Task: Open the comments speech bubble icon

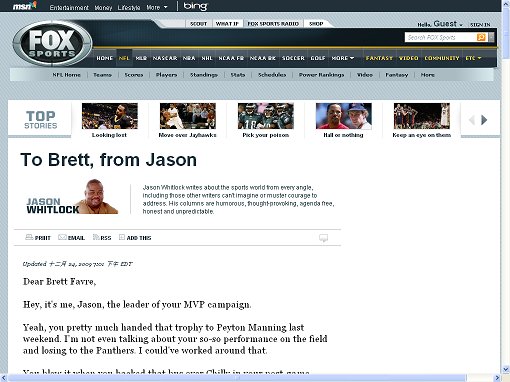Action: point(323,238)
